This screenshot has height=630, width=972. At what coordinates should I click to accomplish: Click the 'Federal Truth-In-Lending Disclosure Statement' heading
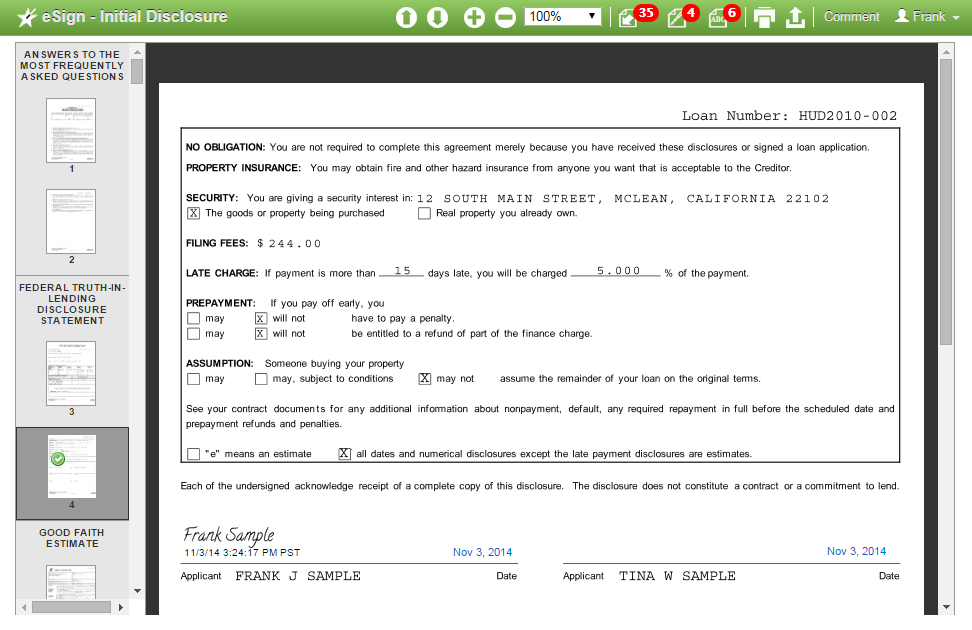[x=72, y=304]
